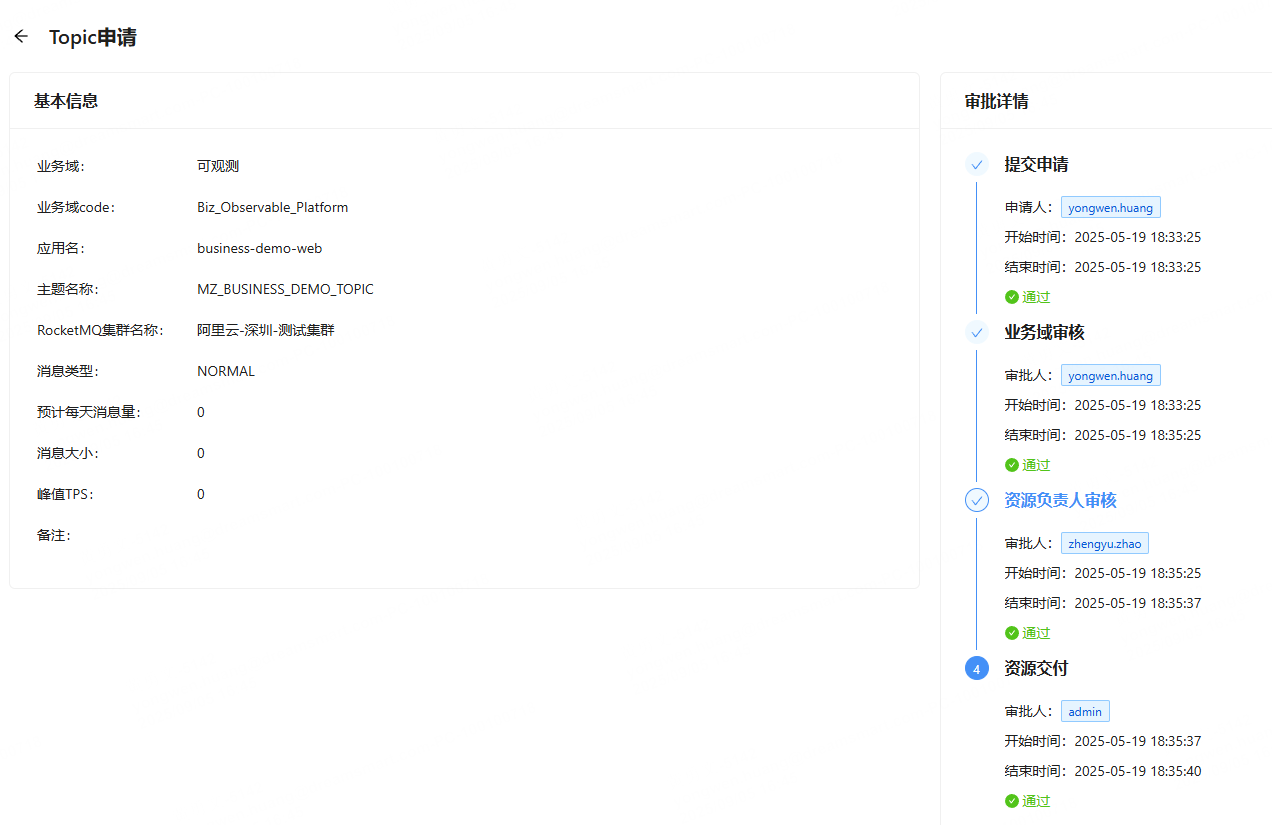Click the checkmark step icon for 资源负责人审核
The height and width of the screenshot is (825, 1272).
977,501
